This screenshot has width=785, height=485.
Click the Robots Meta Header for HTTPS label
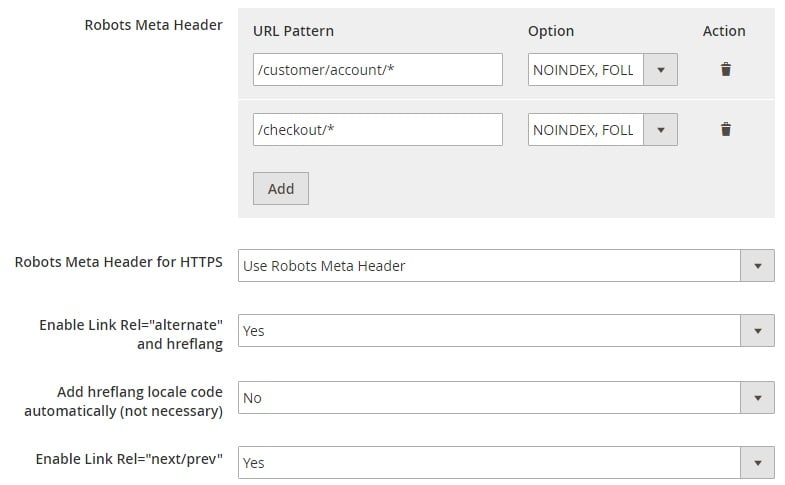click(x=119, y=262)
